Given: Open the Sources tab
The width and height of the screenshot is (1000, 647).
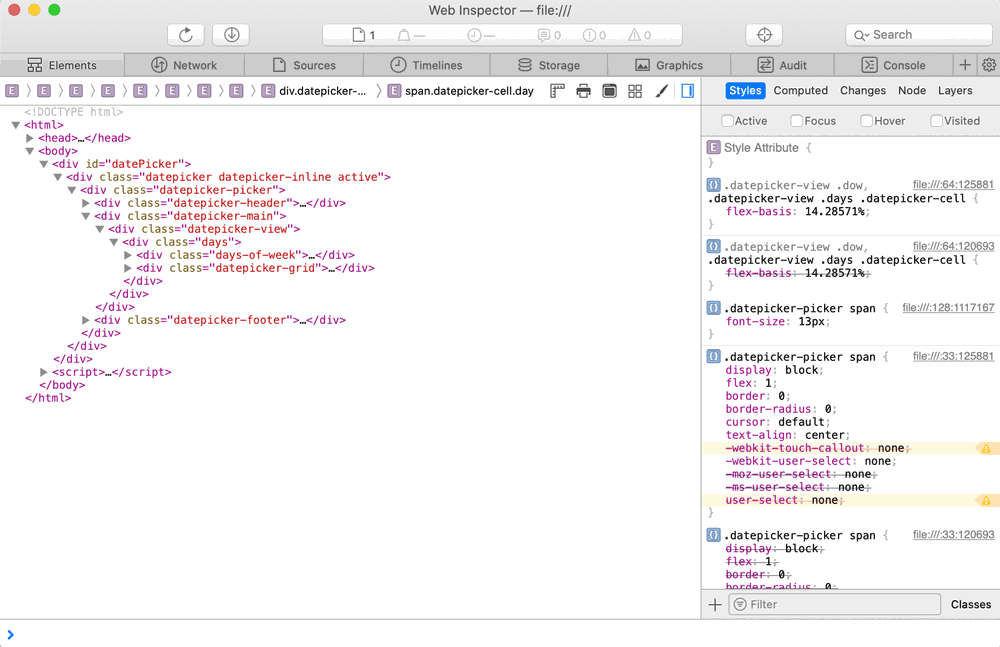Looking at the screenshot, I should pos(304,65).
